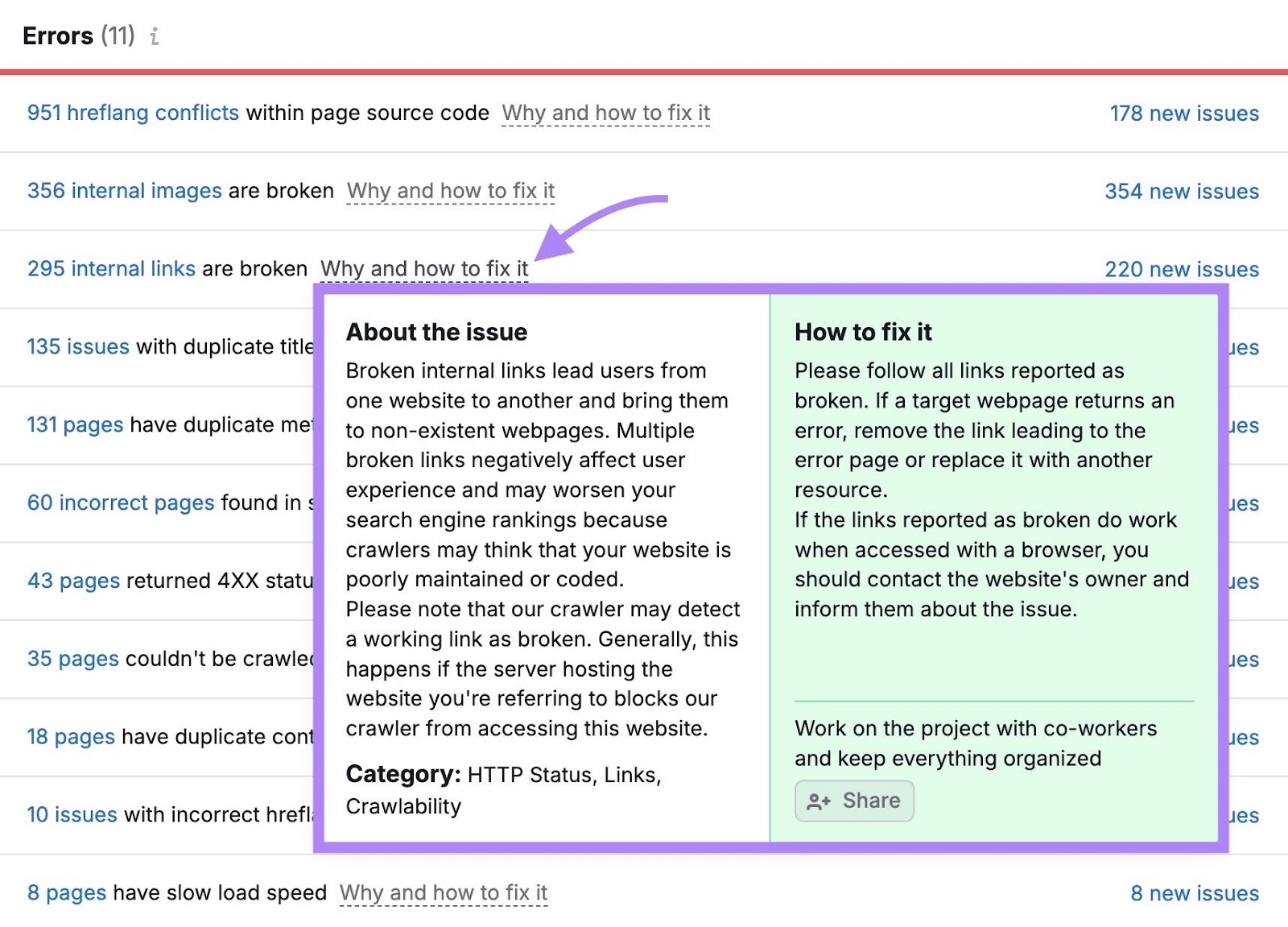Image resolution: width=1288 pixels, height=927 pixels.
Task: Expand Why and how to fix it for hreflang conflicts
Action: point(605,113)
